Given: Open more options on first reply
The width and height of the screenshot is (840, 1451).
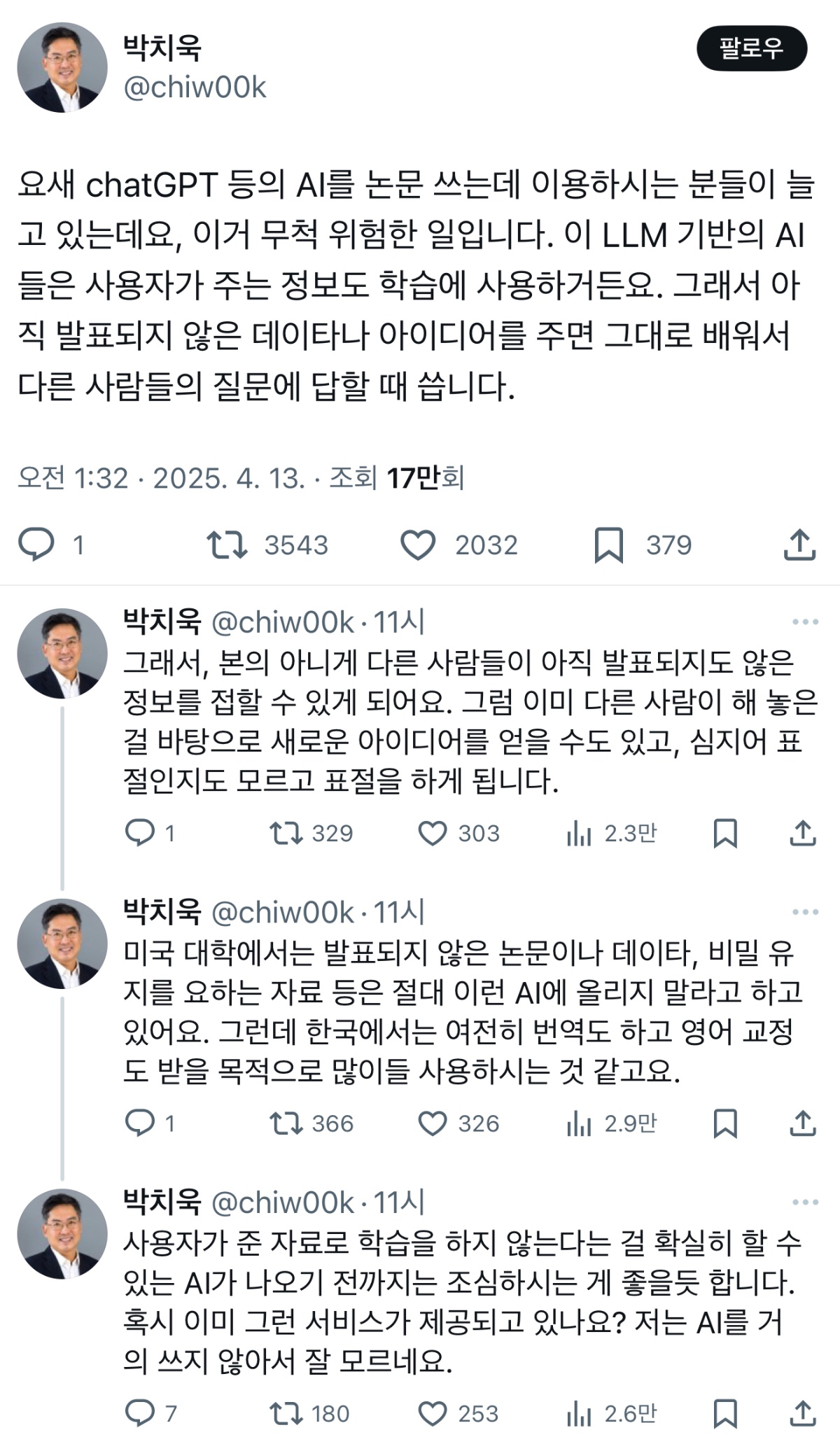Looking at the screenshot, I should click(x=805, y=622).
